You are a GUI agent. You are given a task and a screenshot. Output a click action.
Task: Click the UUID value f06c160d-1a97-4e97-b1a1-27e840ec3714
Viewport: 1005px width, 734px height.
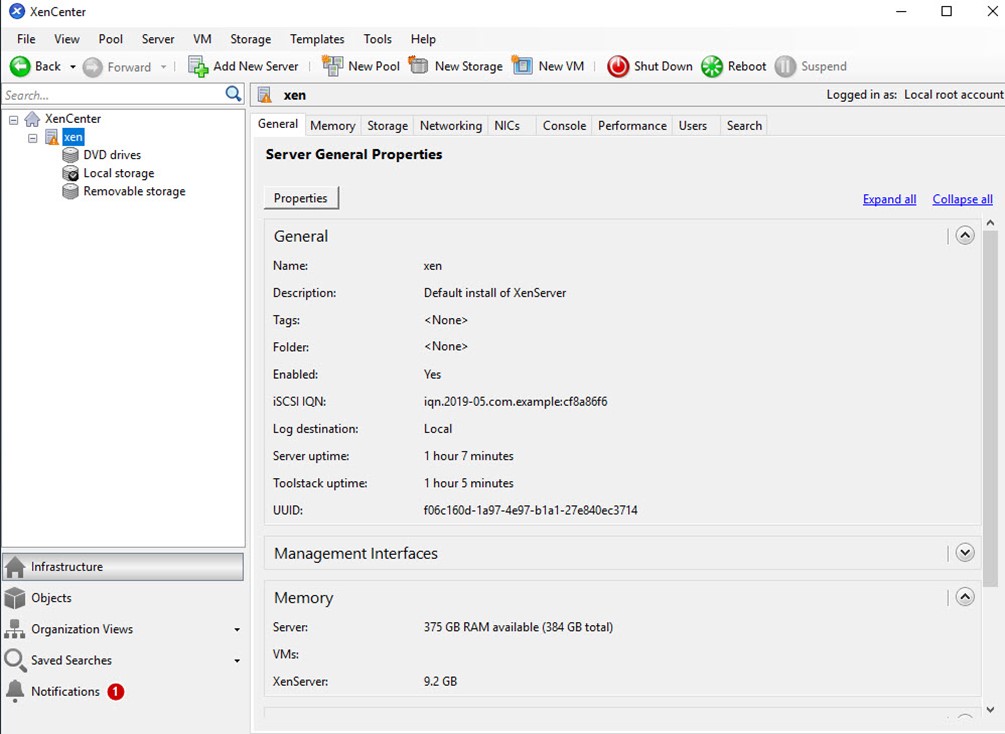(x=531, y=510)
